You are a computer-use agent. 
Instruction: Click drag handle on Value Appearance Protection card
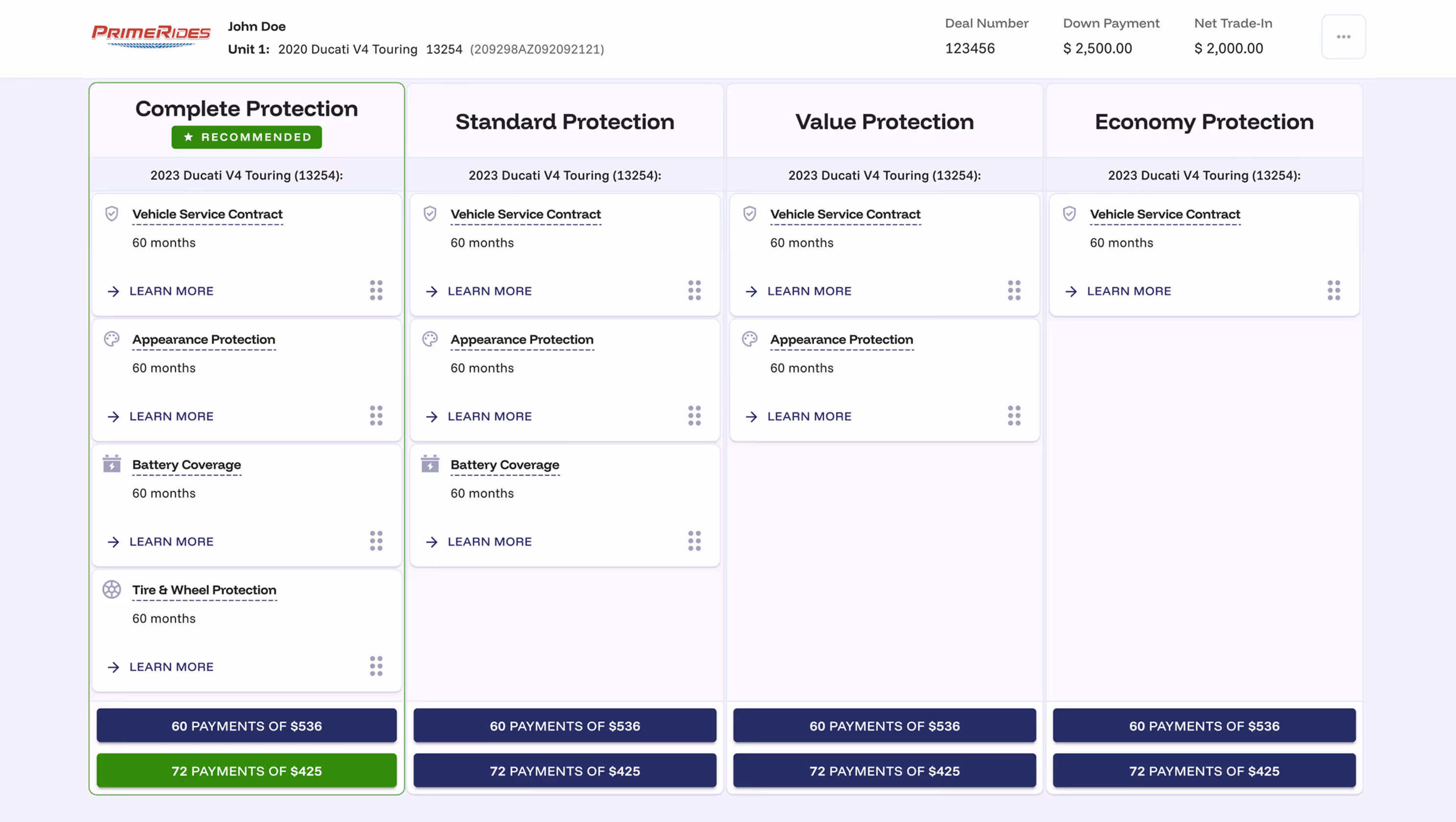click(x=1013, y=415)
